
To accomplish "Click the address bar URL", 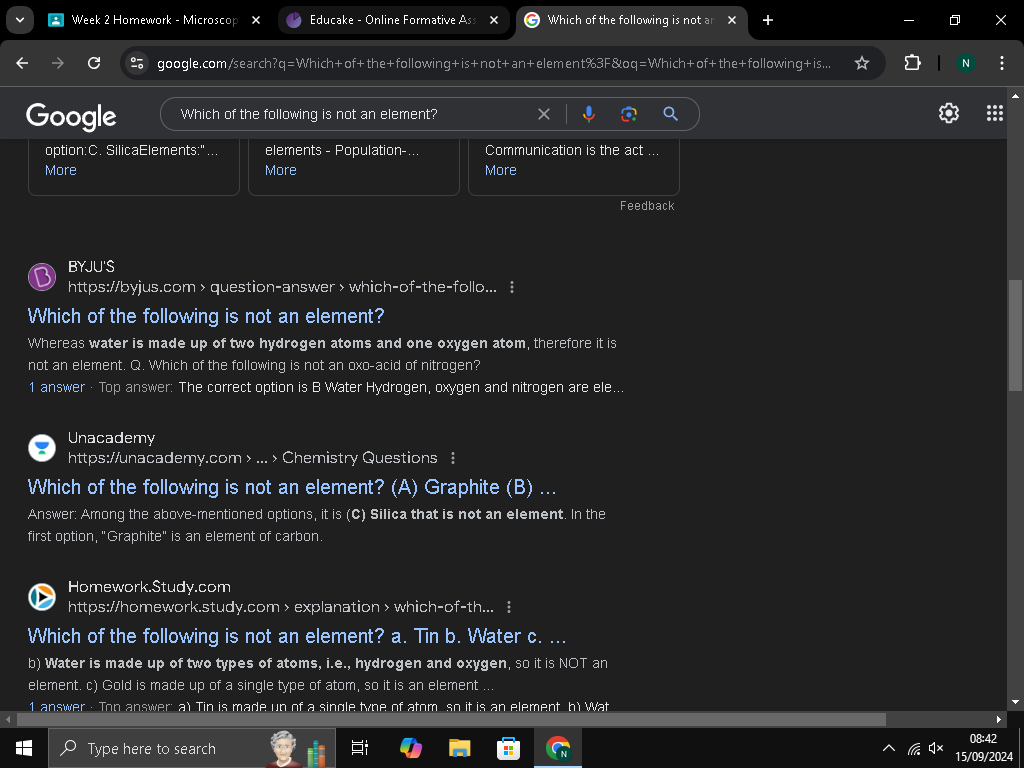I will (494, 63).
